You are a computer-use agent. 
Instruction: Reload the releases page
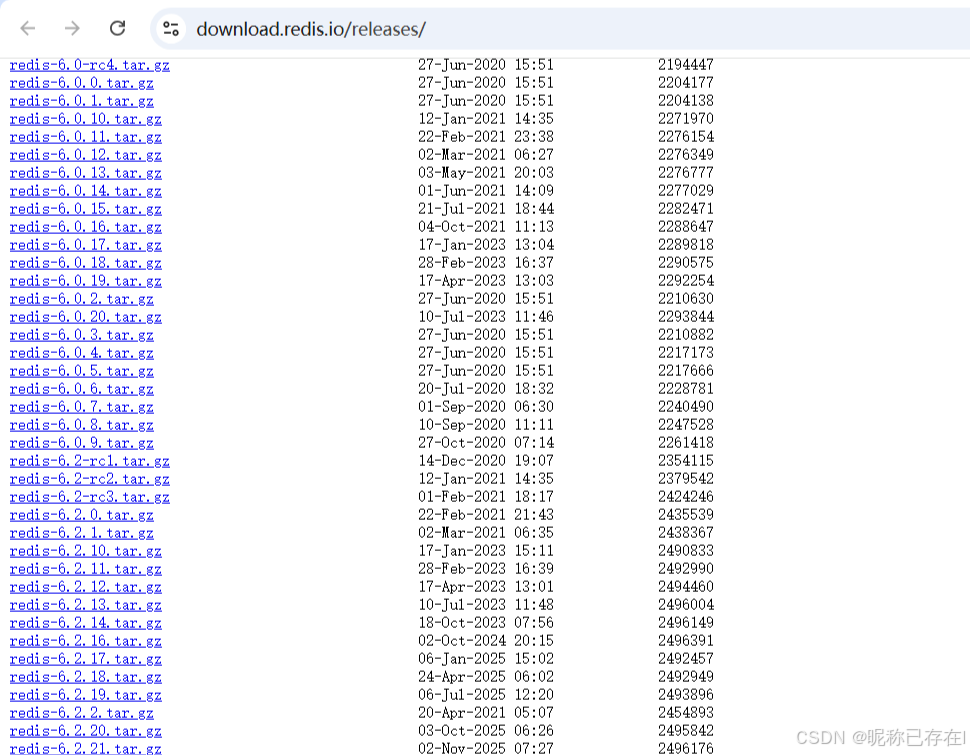click(118, 28)
